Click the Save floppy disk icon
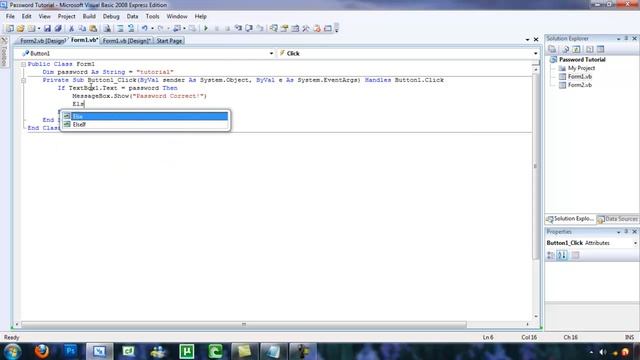Image resolution: width=640 pixels, height=360 pixels. [47, 28]
